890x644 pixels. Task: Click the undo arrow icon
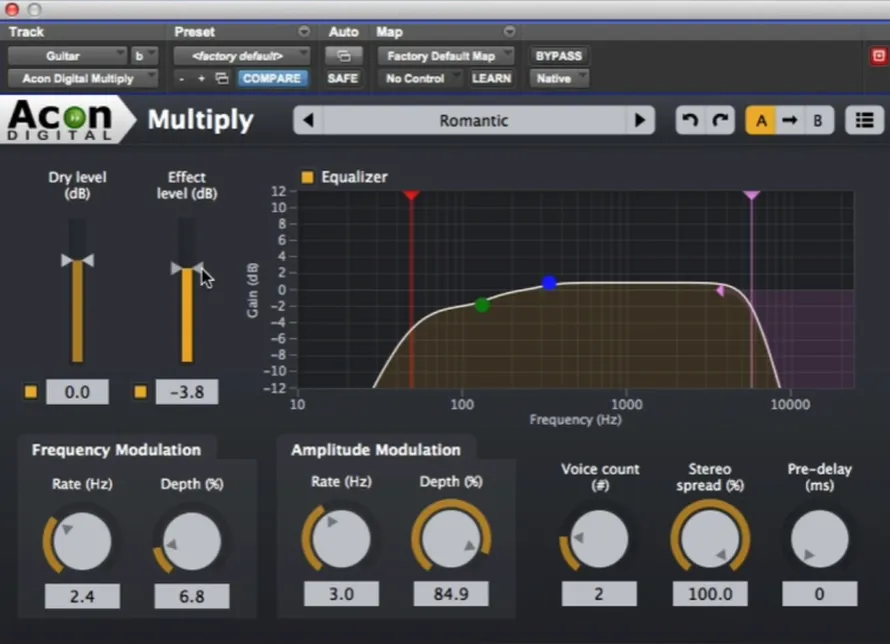tap(690, 120)
